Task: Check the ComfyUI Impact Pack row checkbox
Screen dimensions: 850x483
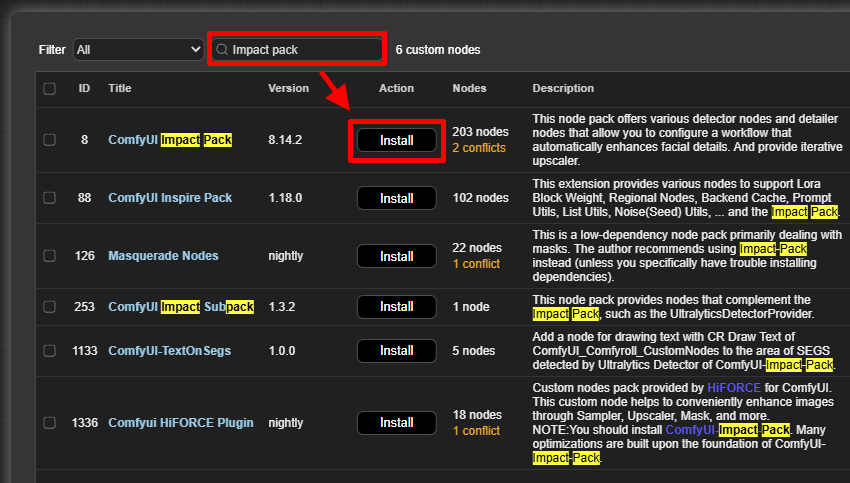Action: [49, 140]
